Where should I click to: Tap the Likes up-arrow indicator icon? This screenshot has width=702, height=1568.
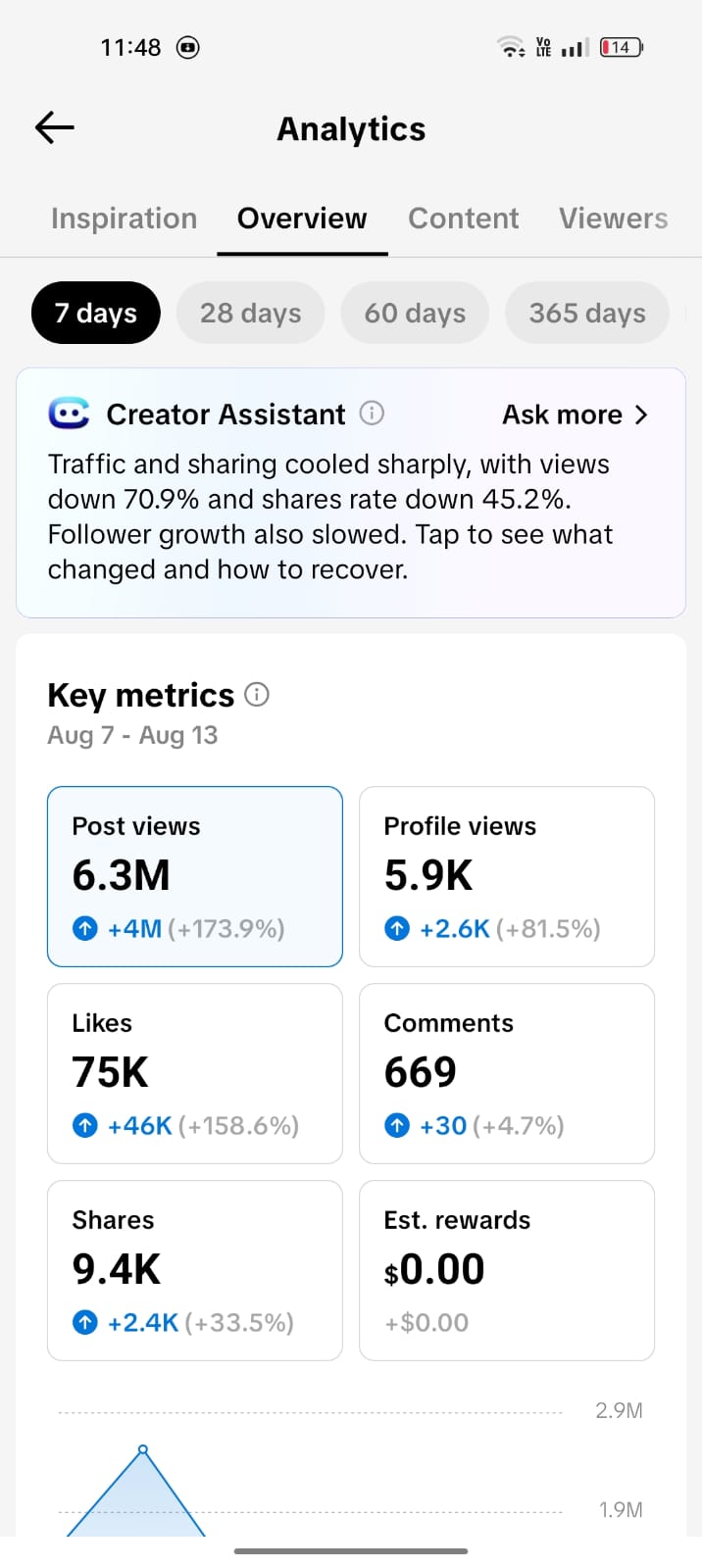pyautogui.click(x=85, y=1125)
